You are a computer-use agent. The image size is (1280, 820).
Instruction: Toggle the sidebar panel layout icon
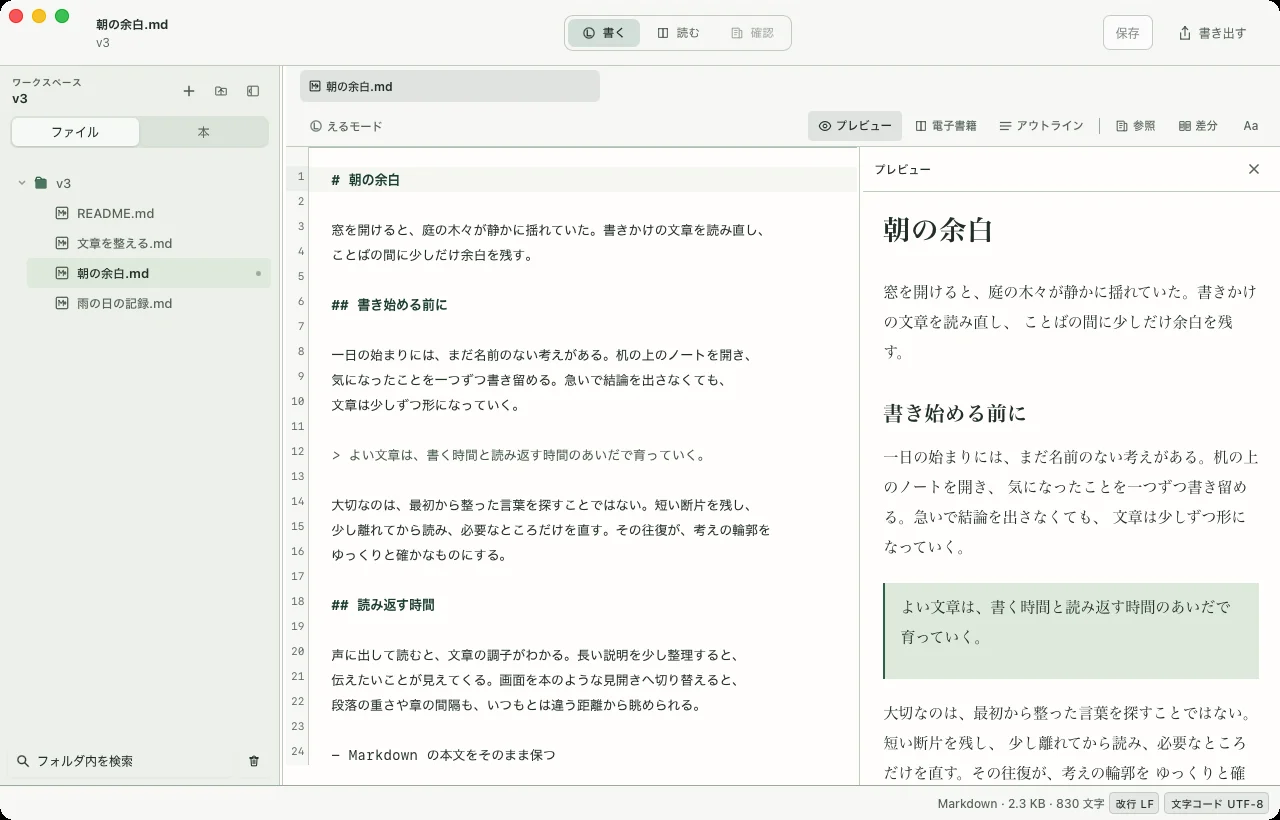[253, 91]
